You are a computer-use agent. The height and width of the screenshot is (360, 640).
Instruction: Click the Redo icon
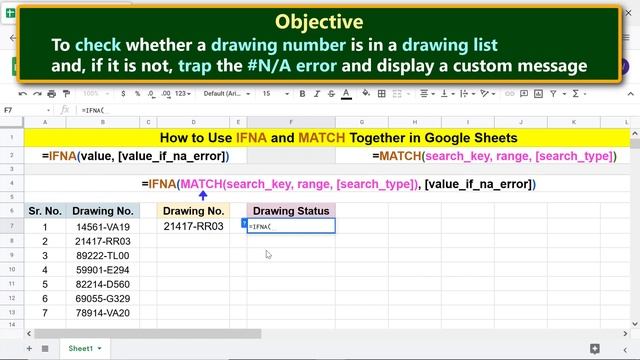pyautogui.click(x=37, y=94)
